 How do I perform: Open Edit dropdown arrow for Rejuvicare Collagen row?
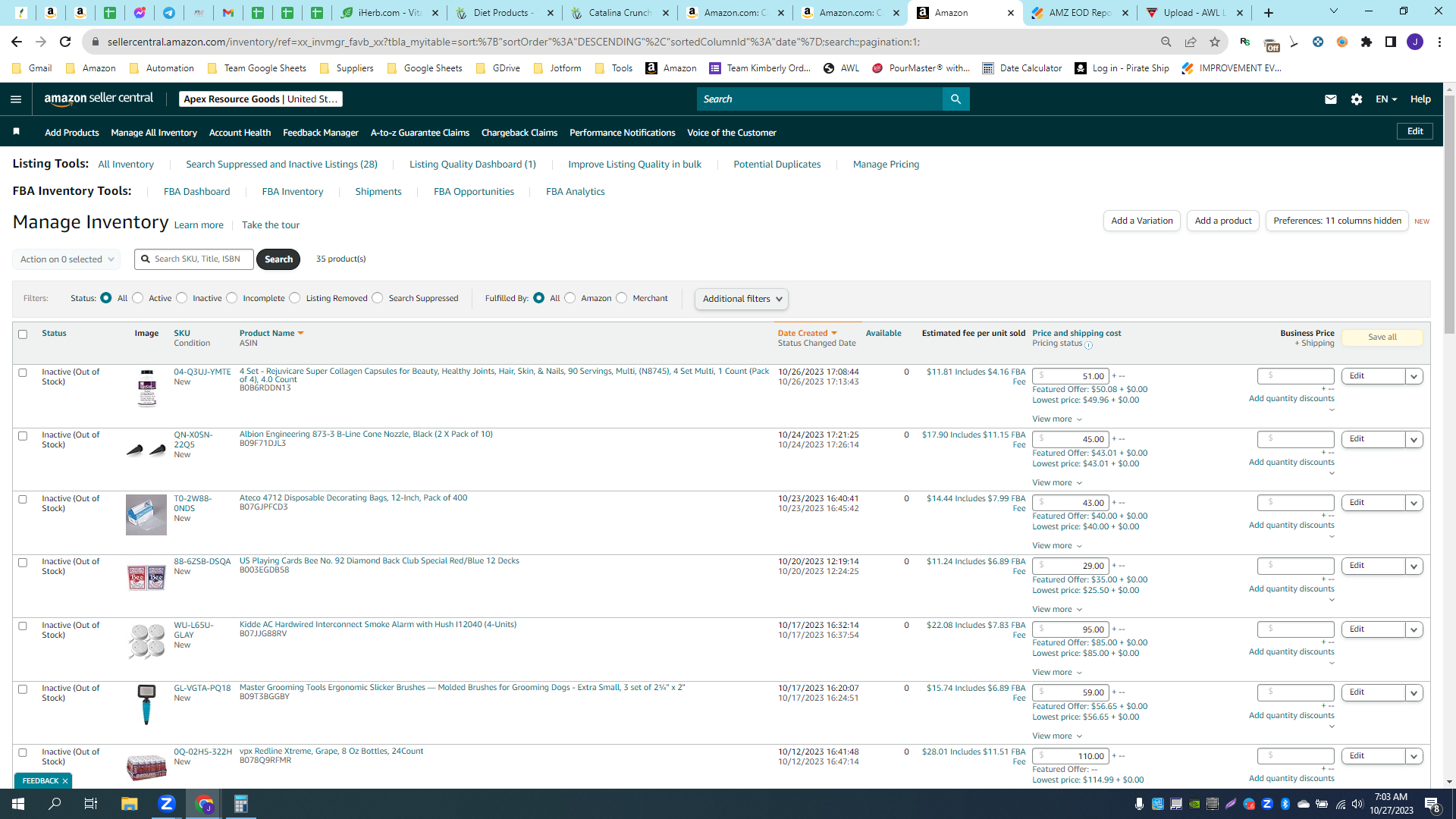[x=1414, y=376]
